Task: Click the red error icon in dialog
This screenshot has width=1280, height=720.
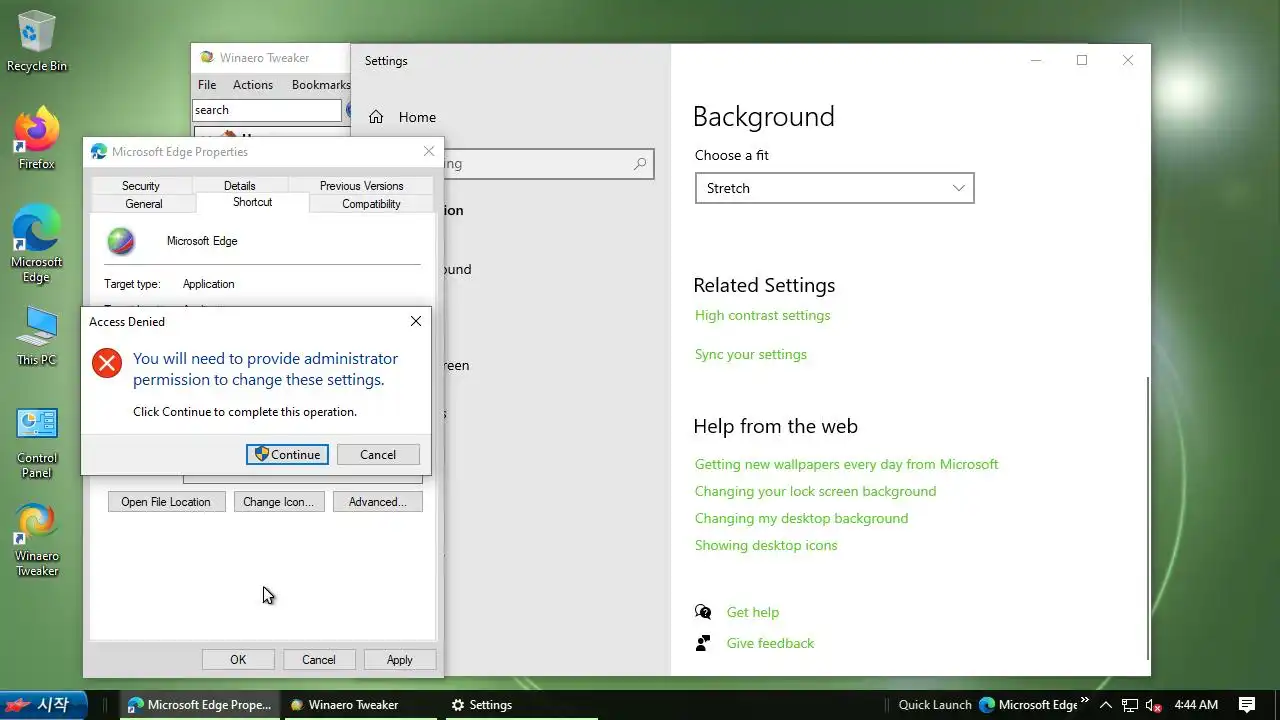Action: (107, 363)
